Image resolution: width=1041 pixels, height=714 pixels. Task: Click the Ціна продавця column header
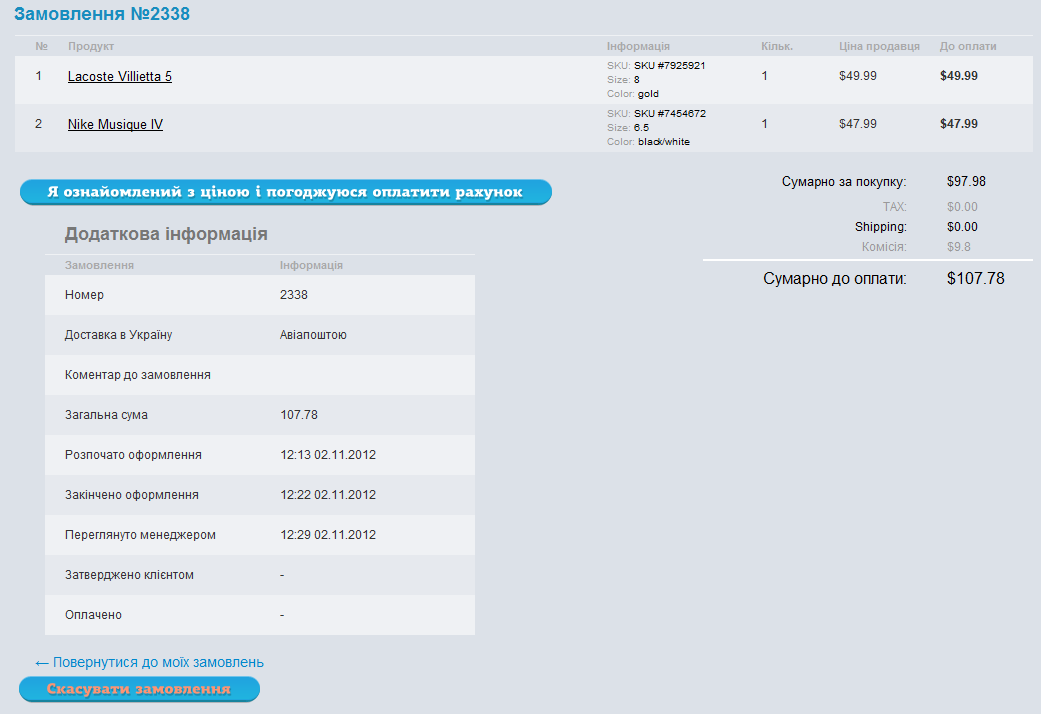pyautogui.click(x=879, y=46)
